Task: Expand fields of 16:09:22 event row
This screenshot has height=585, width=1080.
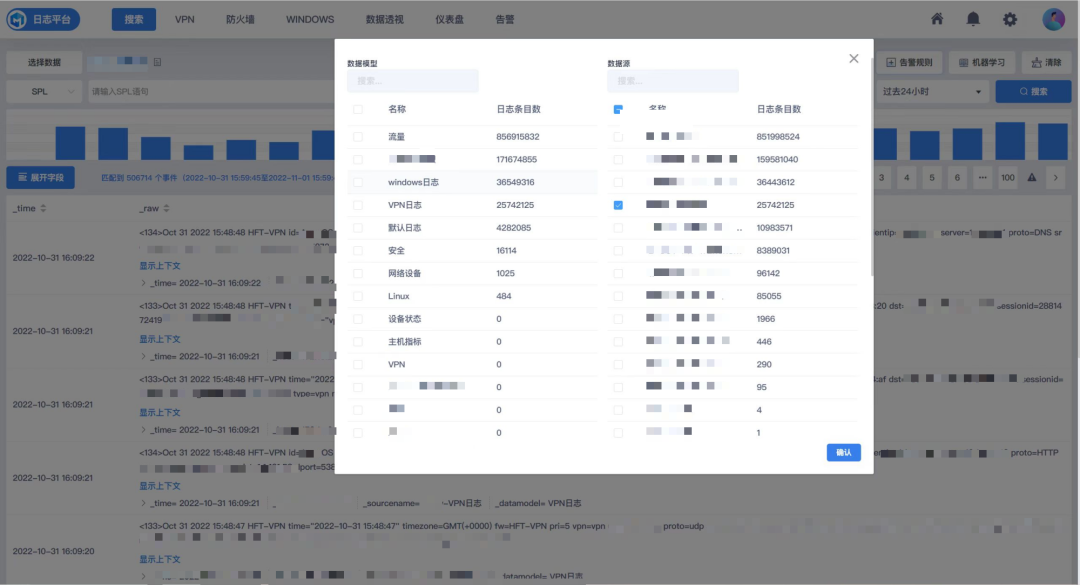Action: pyautogui.click(x=143, y=283)
